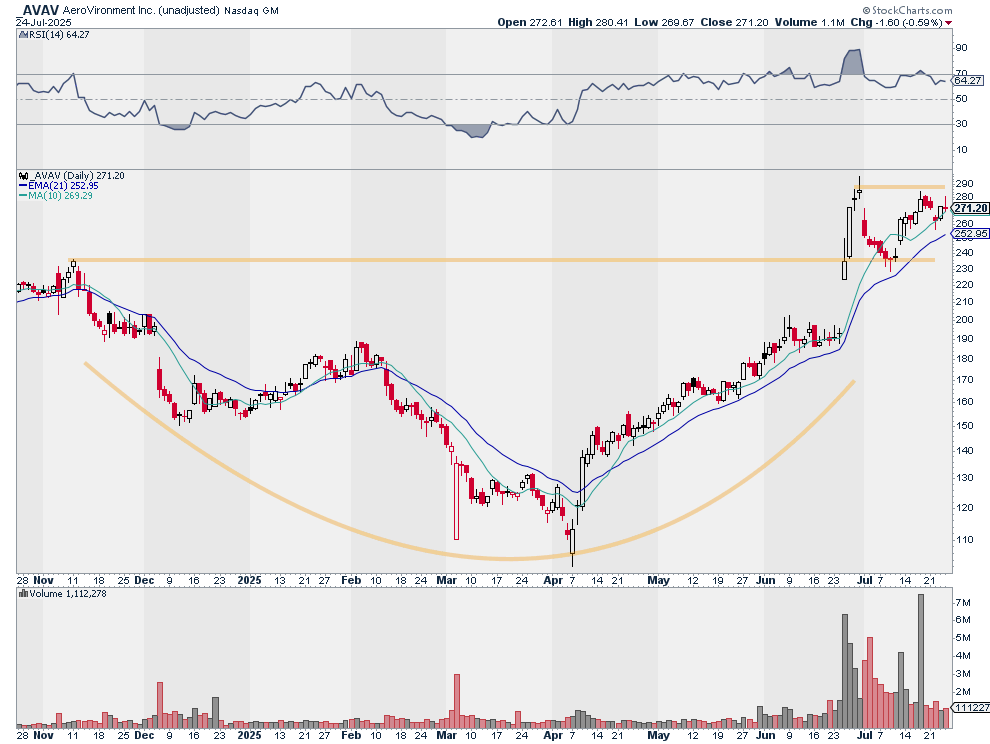This screenshot has height=744, width=990.
Task: Click the EMA(21) 252.95 legend label
Action: click(63, 186)
